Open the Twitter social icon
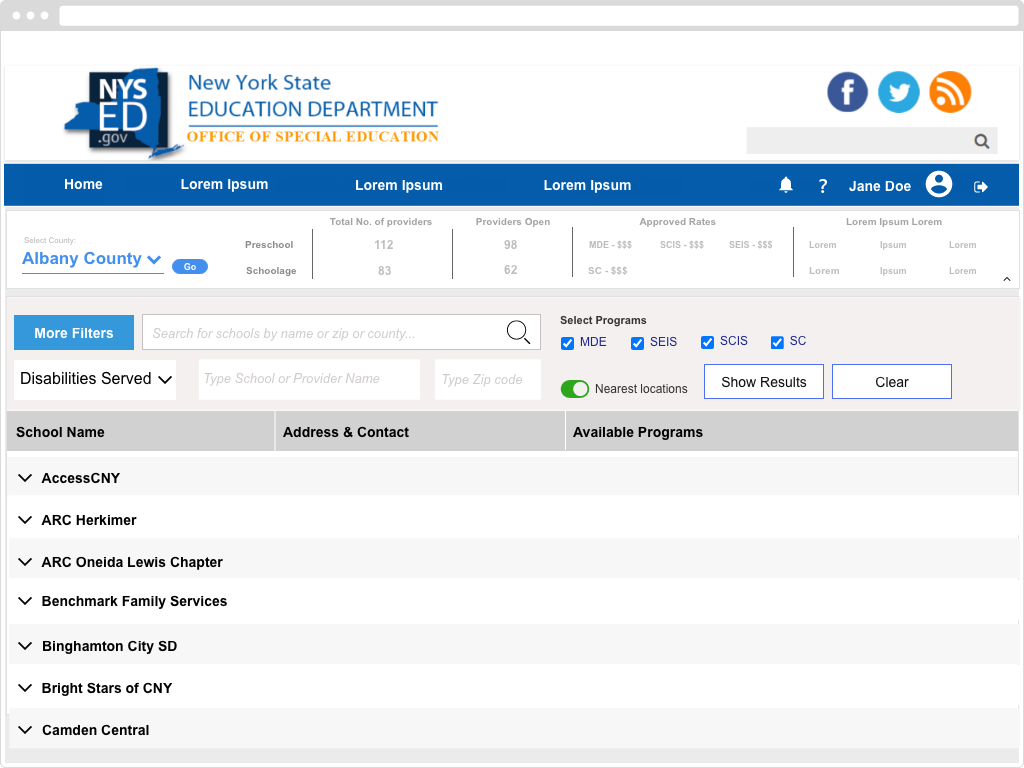This screenshot has width=1024, height=768. pos(898,92)
